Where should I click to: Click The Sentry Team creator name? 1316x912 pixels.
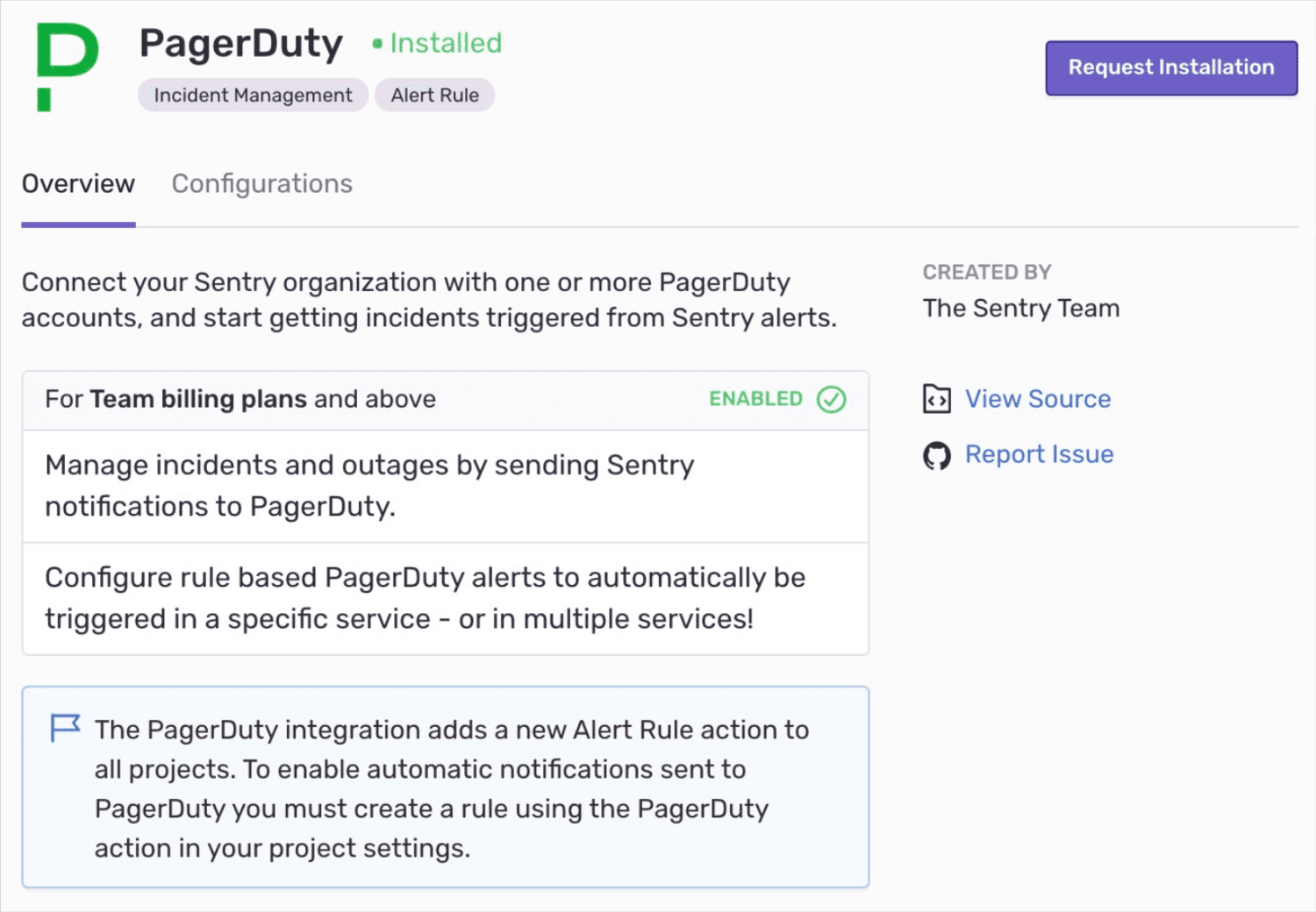tap(1020, 308)
